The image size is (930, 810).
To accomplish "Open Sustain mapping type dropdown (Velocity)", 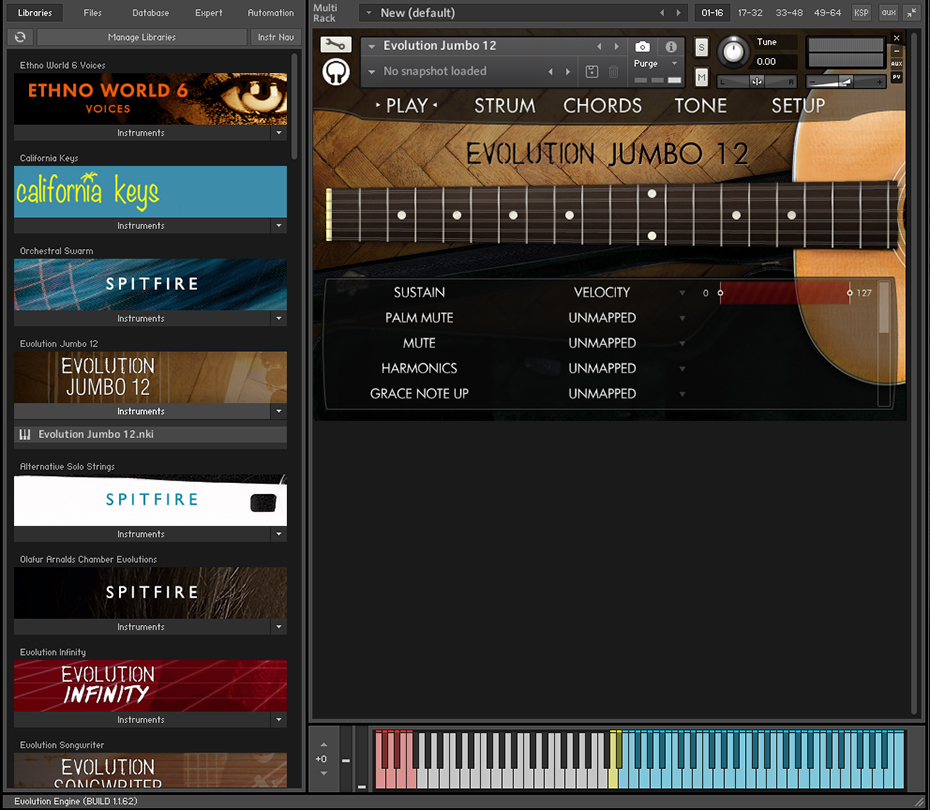I will [x=682, y=293].
